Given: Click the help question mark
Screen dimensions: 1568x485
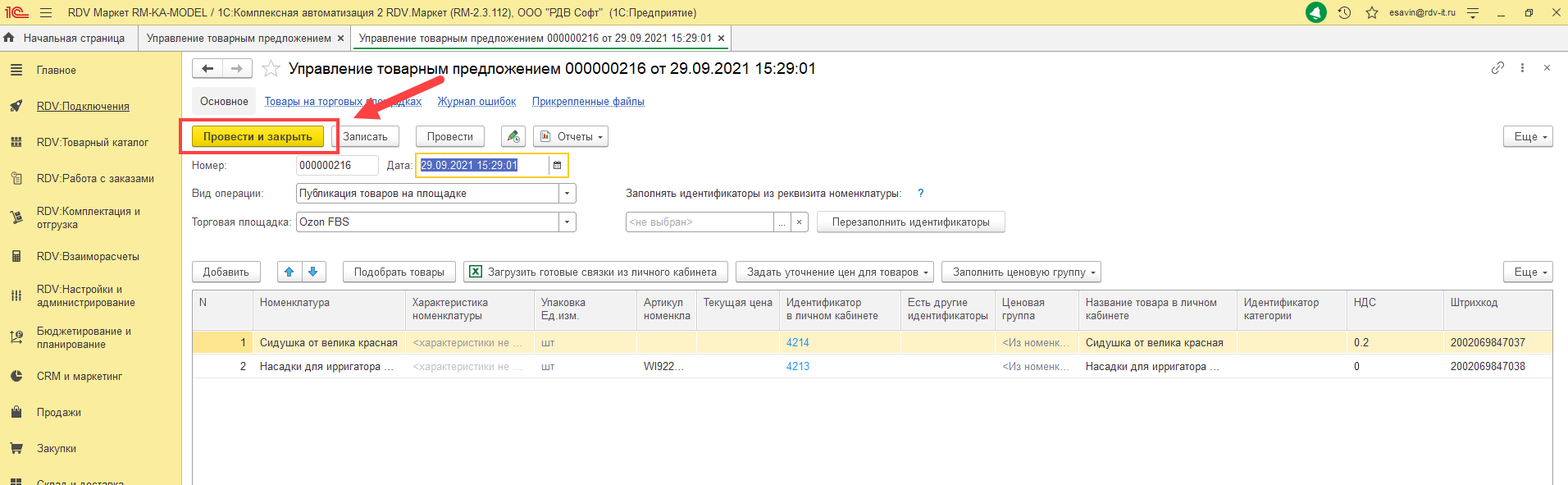Looking at the screenshot, I should click(x=920, y=194).
